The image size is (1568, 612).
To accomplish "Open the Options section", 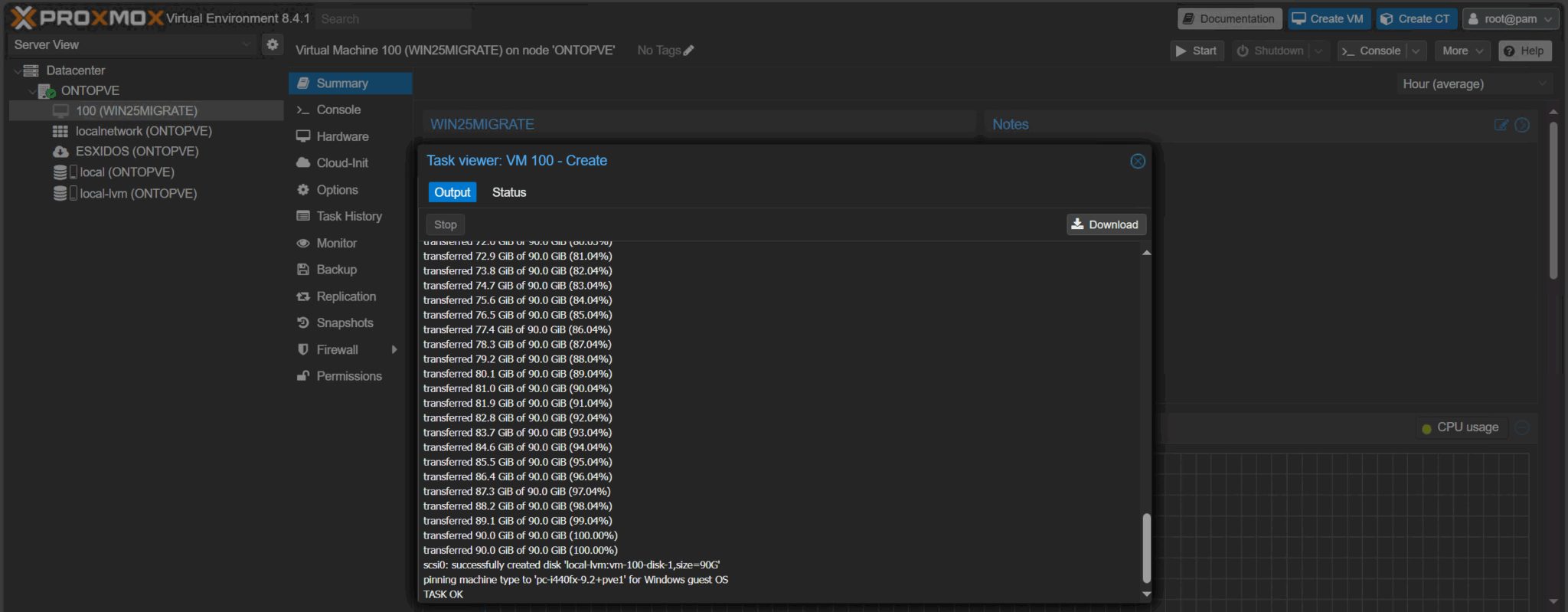I will pos(350,190).
